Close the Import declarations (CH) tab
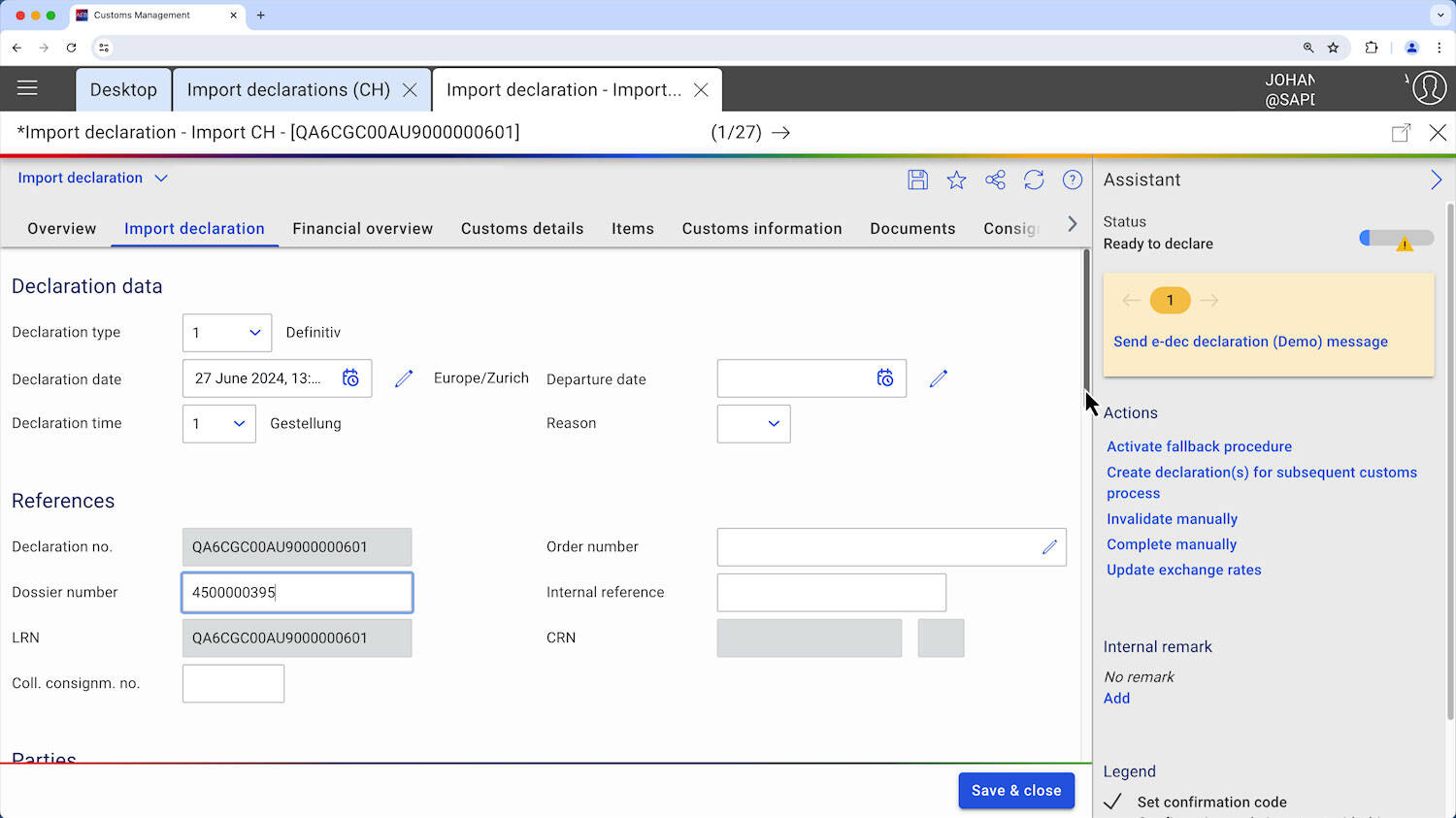The image size is (1456, 818). [x=410, y=90]
